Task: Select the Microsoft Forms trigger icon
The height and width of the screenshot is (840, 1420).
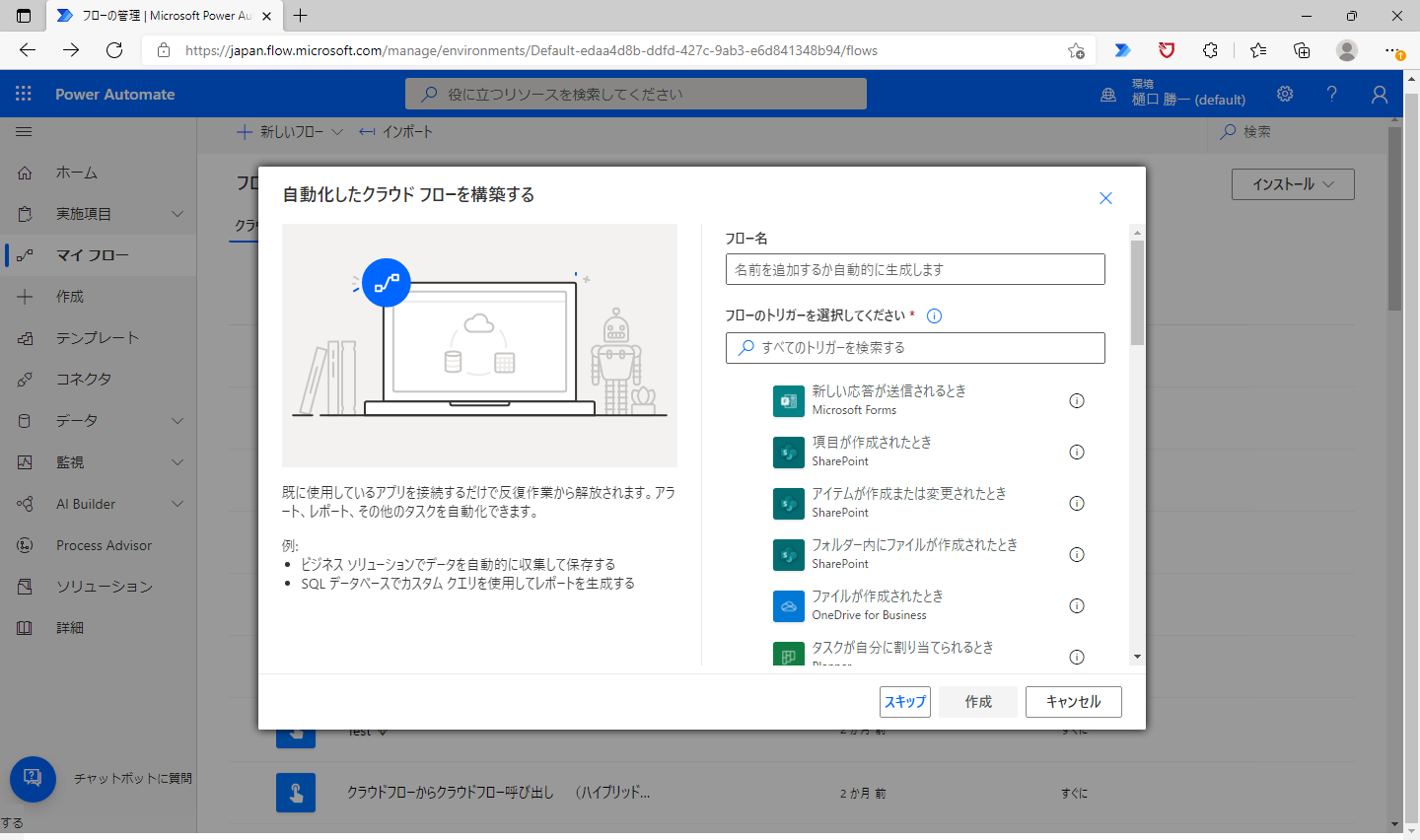Action: [x=789, y=401]
